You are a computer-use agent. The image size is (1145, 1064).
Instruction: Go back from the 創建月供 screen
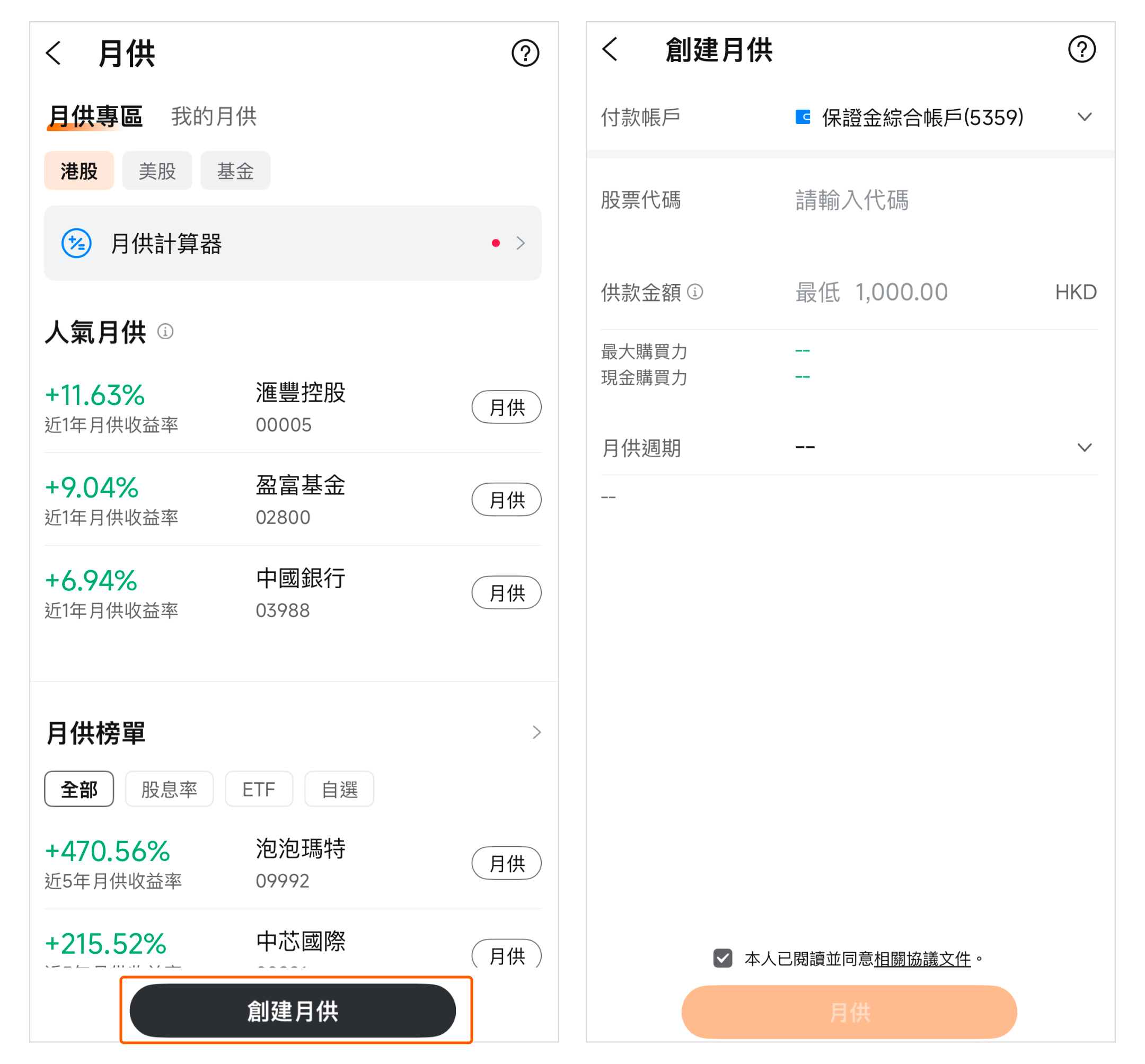(611, 49)
